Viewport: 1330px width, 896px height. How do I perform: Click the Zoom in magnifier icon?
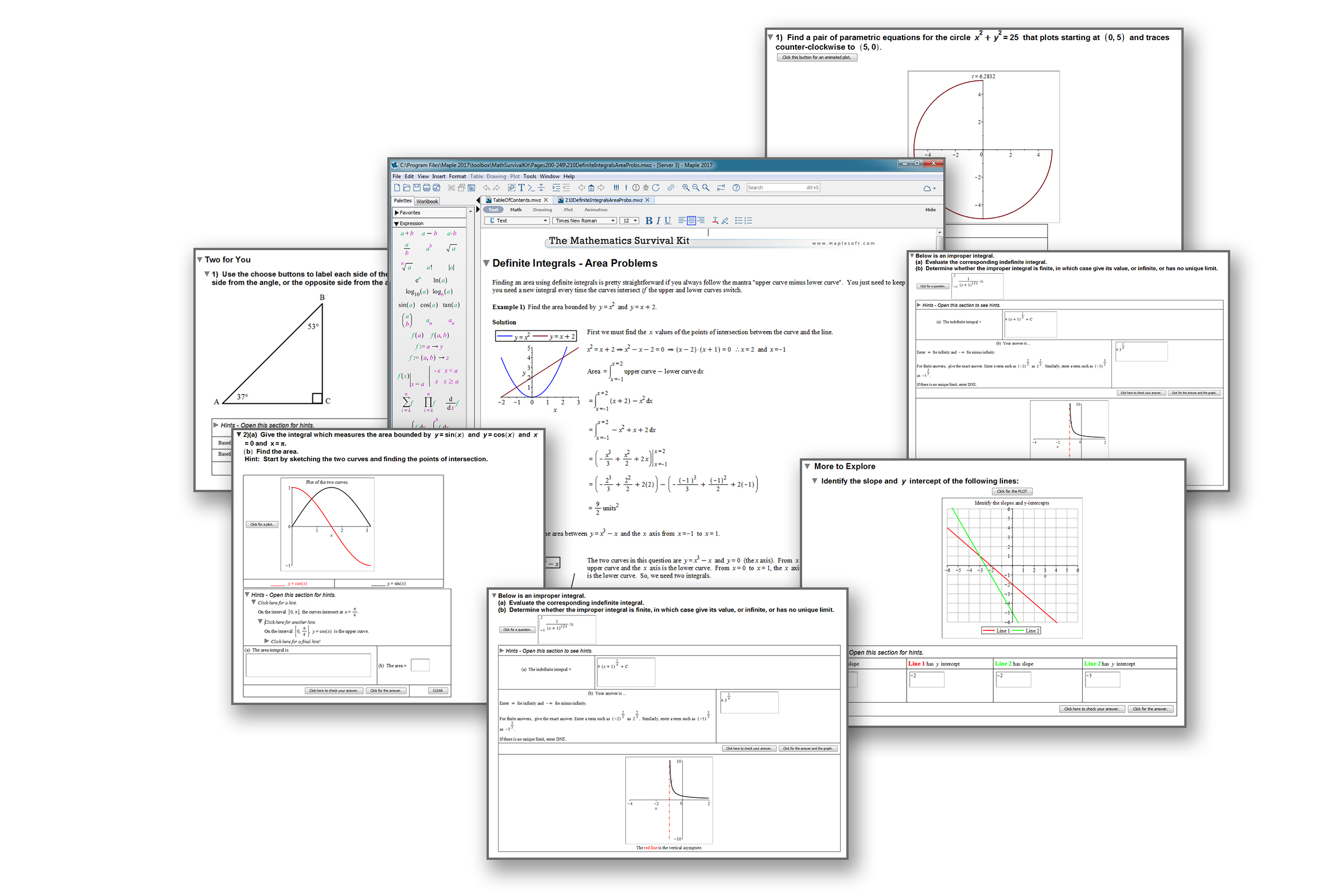pyautogui.click(x=686, y=188)
